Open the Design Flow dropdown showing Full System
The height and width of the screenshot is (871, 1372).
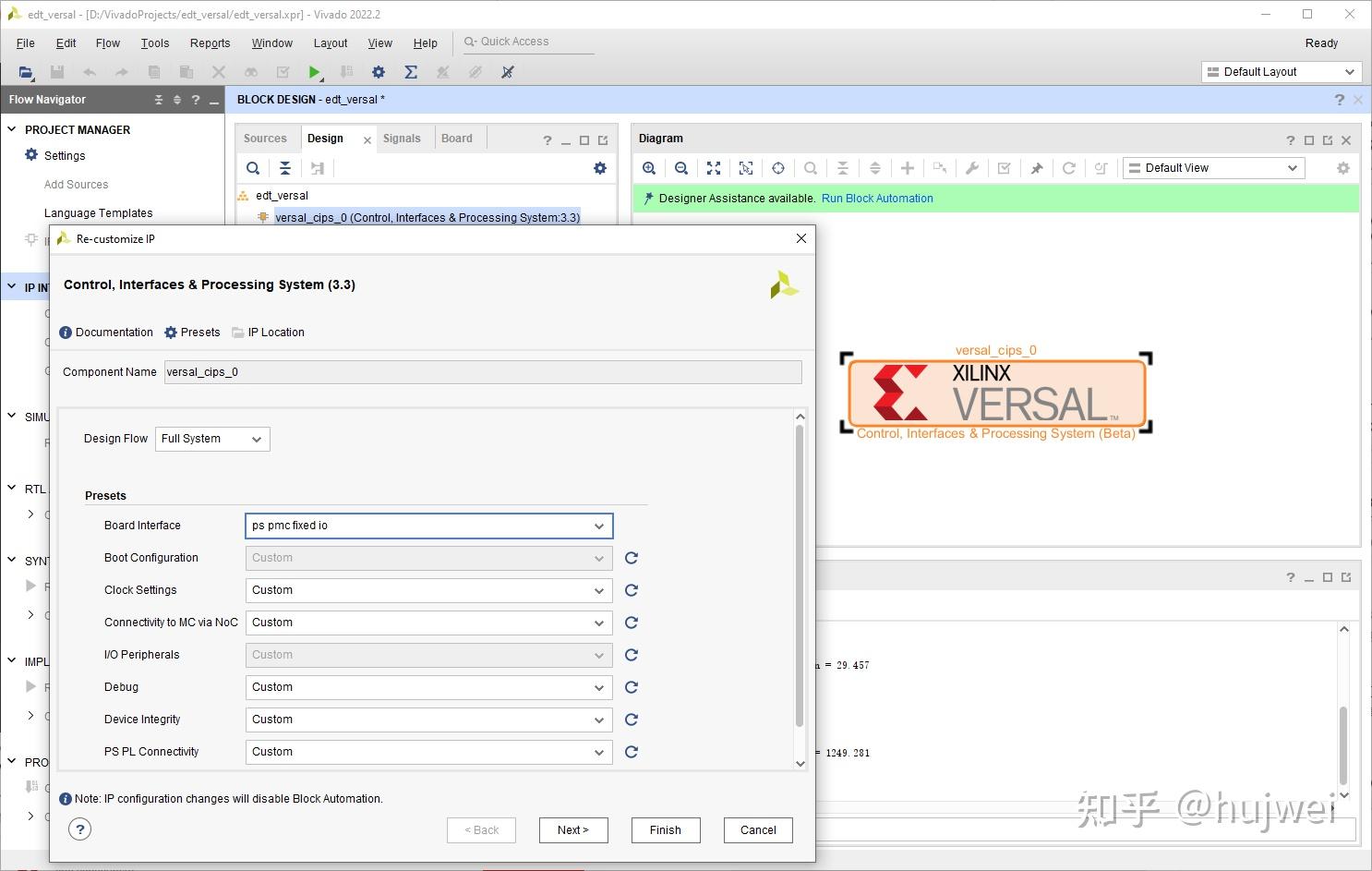(x=211, y=439)
